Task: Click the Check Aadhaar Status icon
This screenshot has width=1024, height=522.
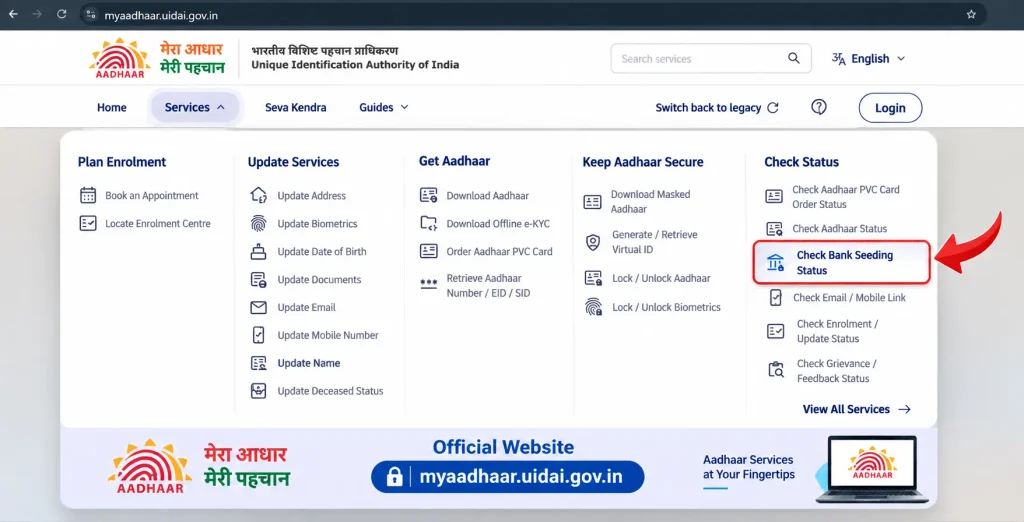Action: (775, 229)
